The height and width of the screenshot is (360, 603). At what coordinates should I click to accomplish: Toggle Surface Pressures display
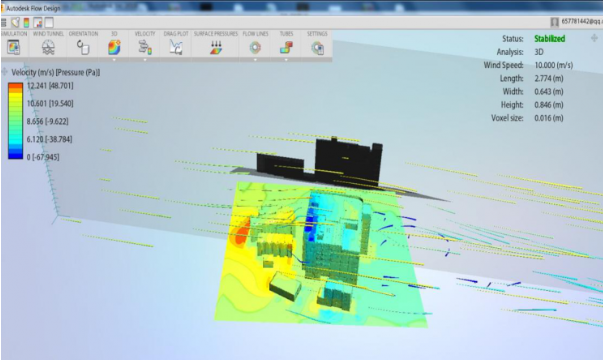[x=216, y=48]
